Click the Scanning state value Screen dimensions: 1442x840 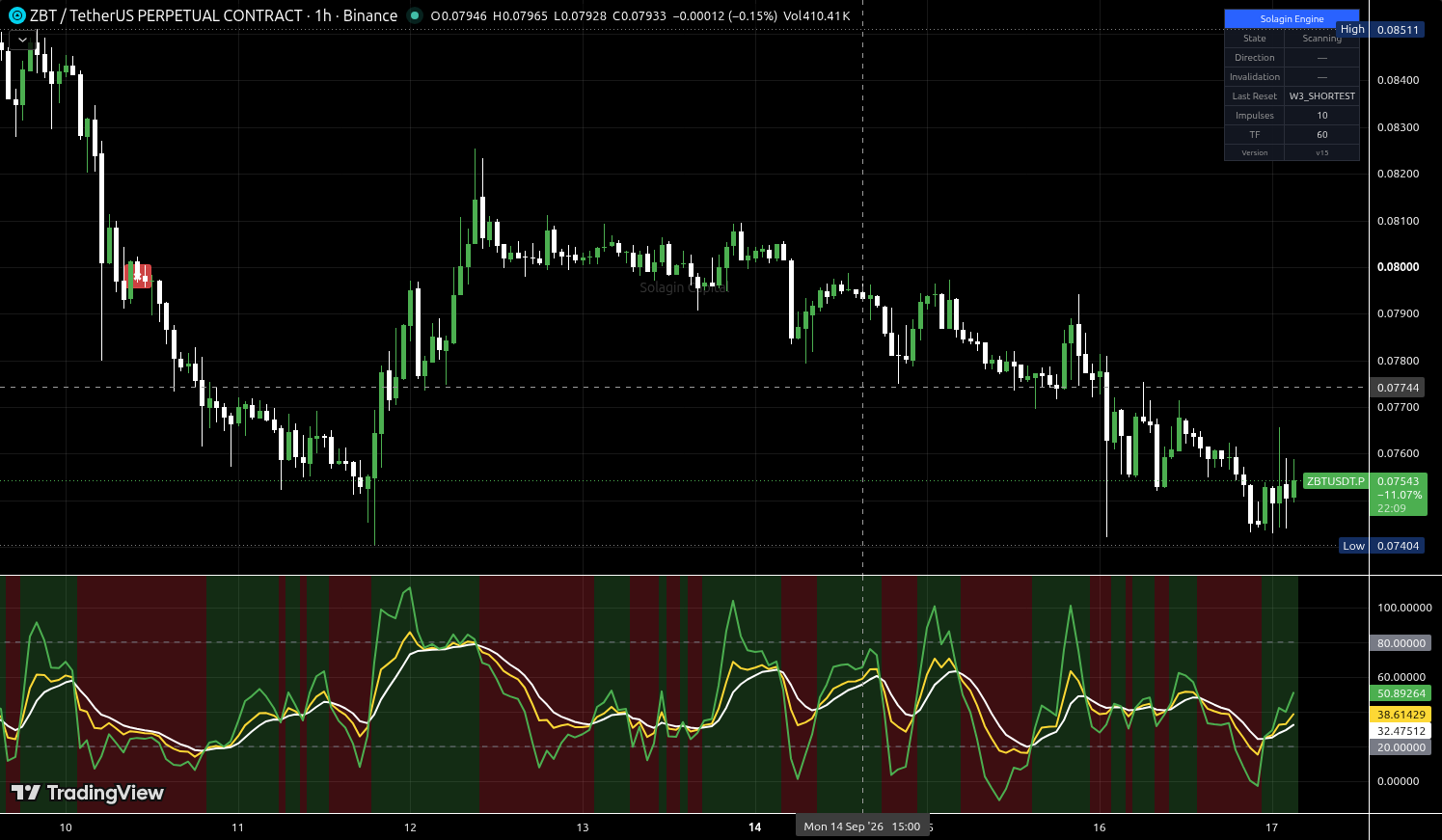pyautogui.click(x=1321, y=39)
